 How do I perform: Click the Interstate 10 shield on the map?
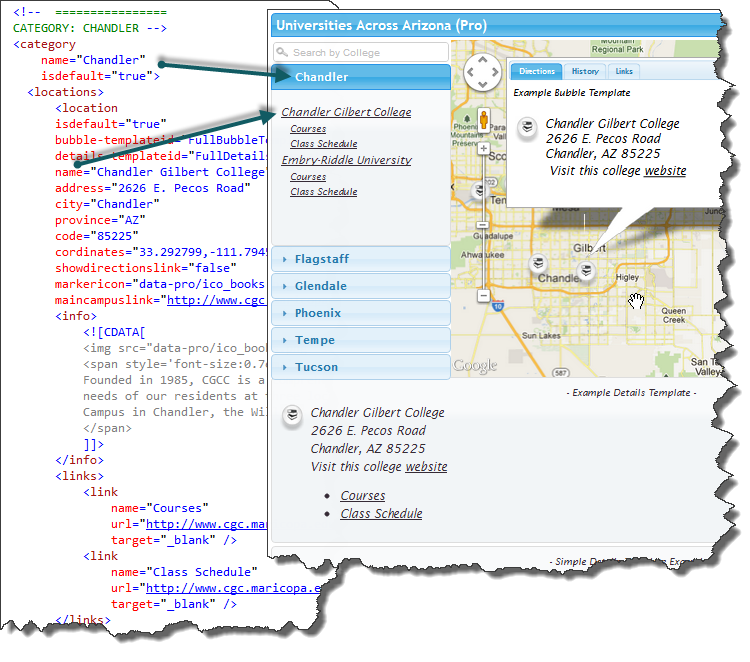point(498,306)
